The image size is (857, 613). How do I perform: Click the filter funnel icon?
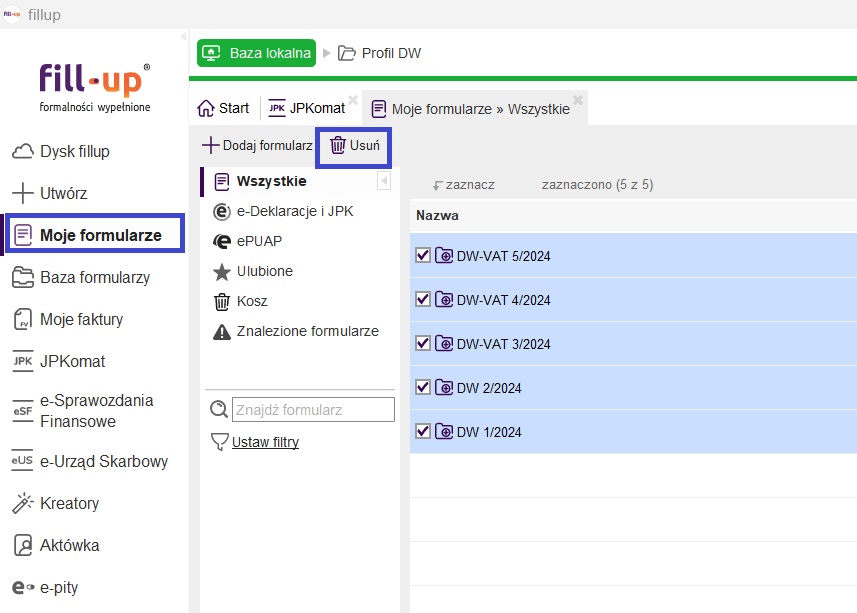click(x=219, y=442)
